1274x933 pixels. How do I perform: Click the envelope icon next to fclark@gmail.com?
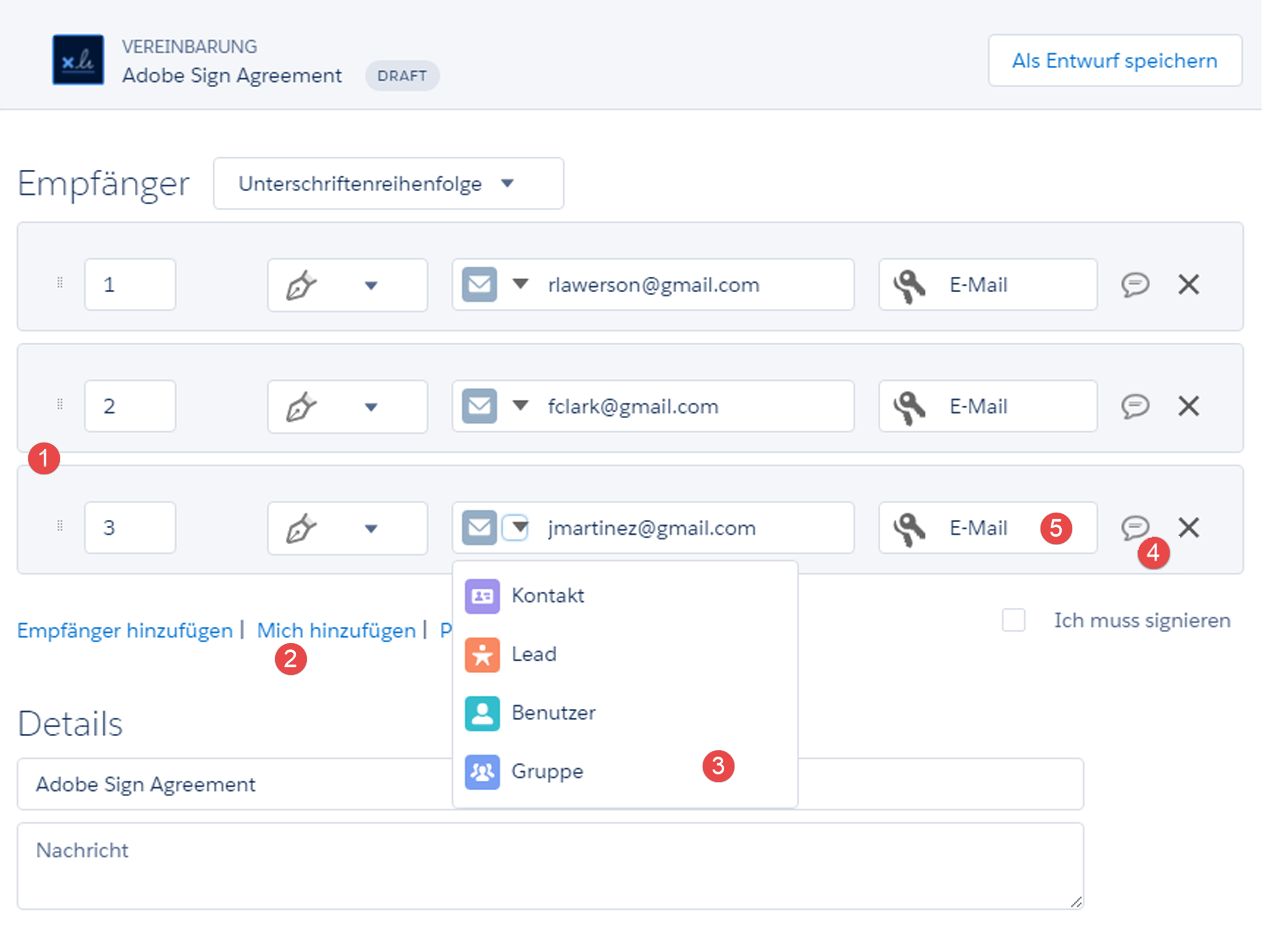480,406
